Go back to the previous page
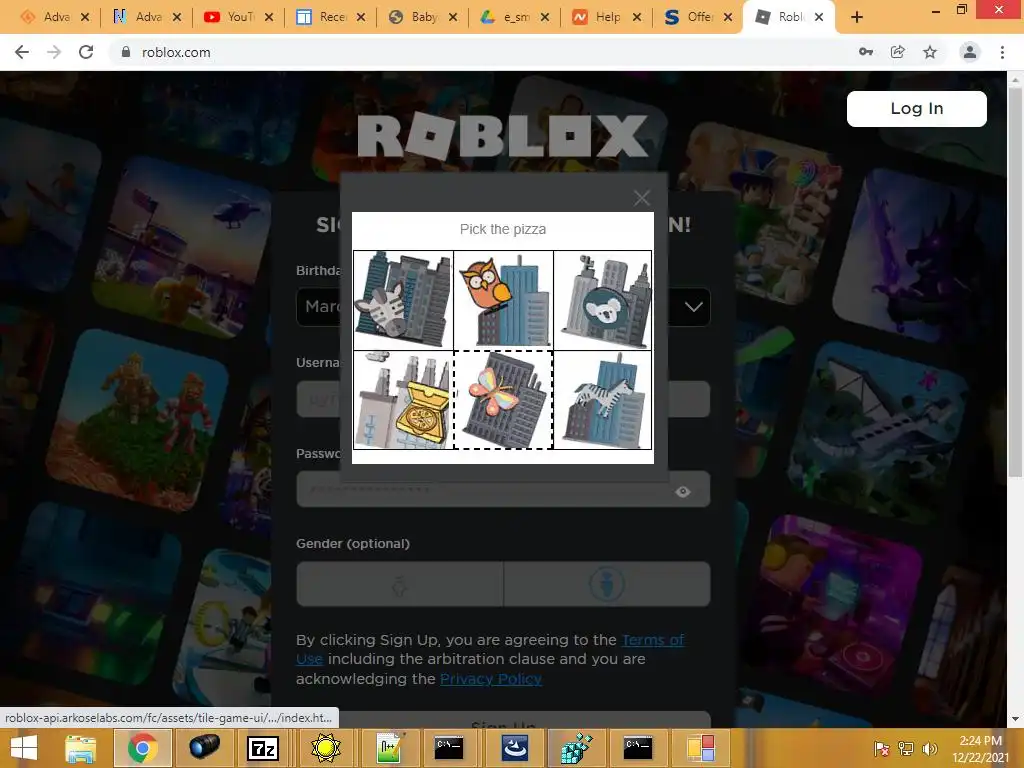This screenshot has width=1024, height=768. coord(22,52)
